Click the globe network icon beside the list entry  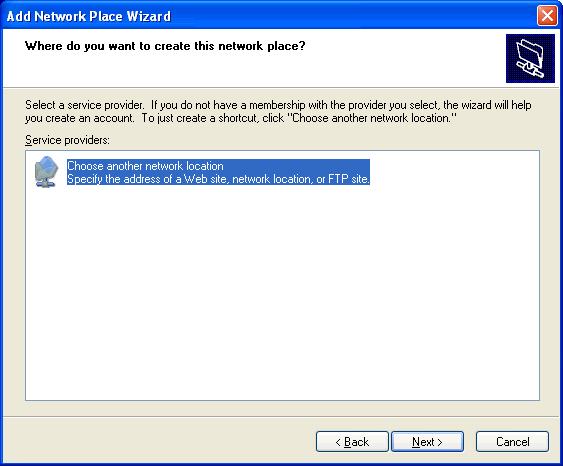pos(46,172)
